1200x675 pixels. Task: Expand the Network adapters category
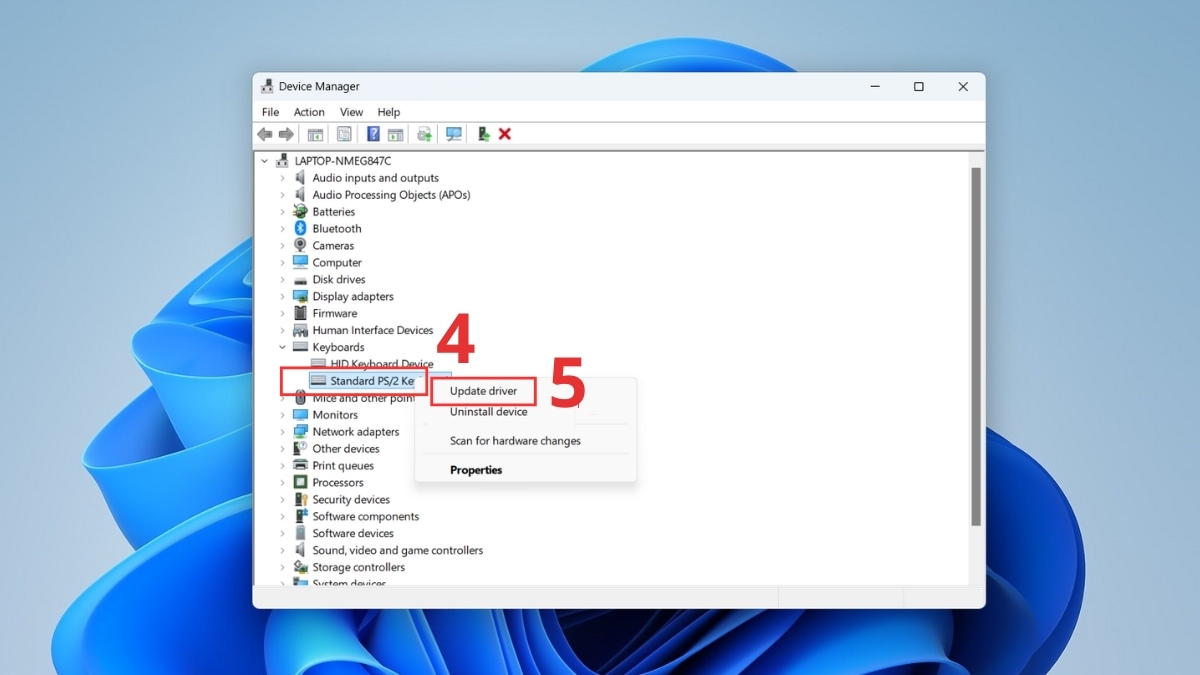tap(283, 431)
